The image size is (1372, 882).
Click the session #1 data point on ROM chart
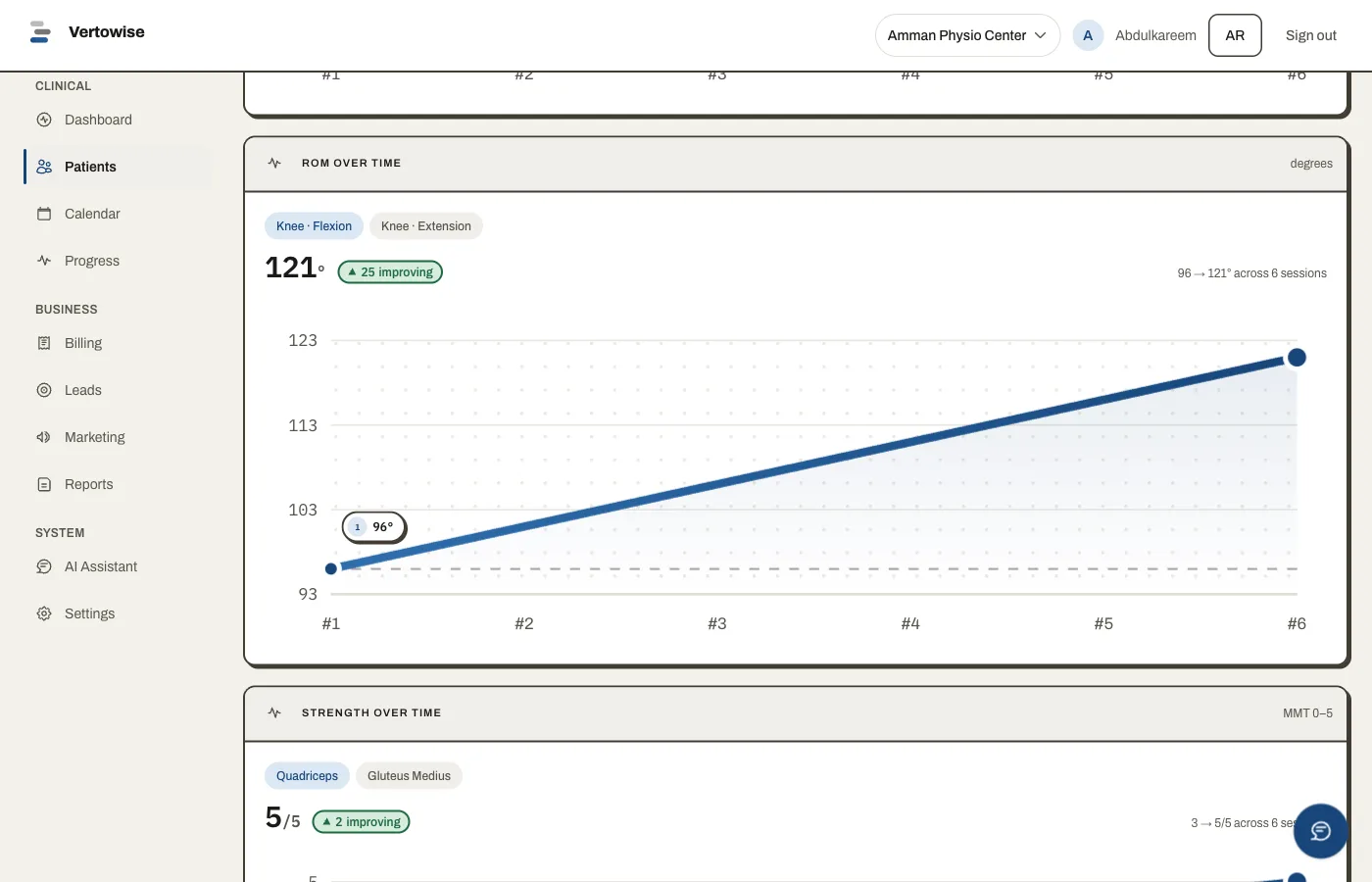click(331, 568)
